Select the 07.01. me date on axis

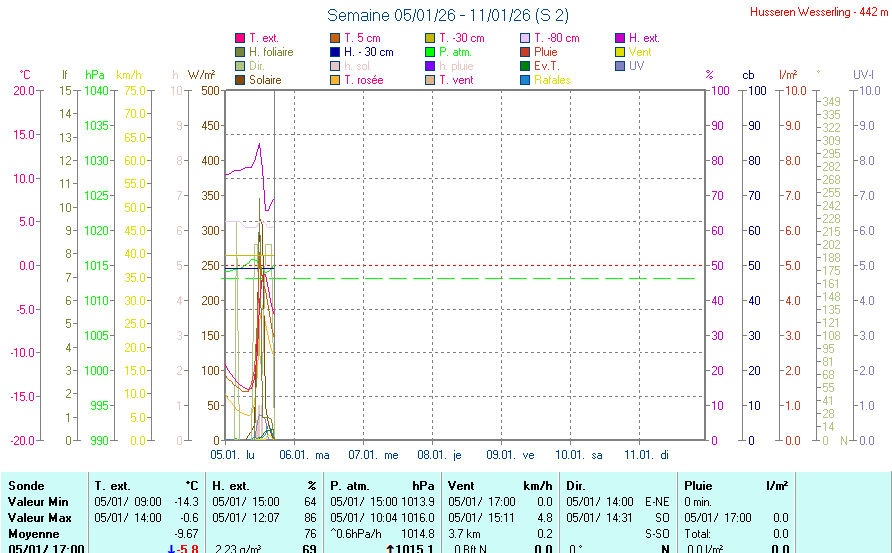coord(380,454)
